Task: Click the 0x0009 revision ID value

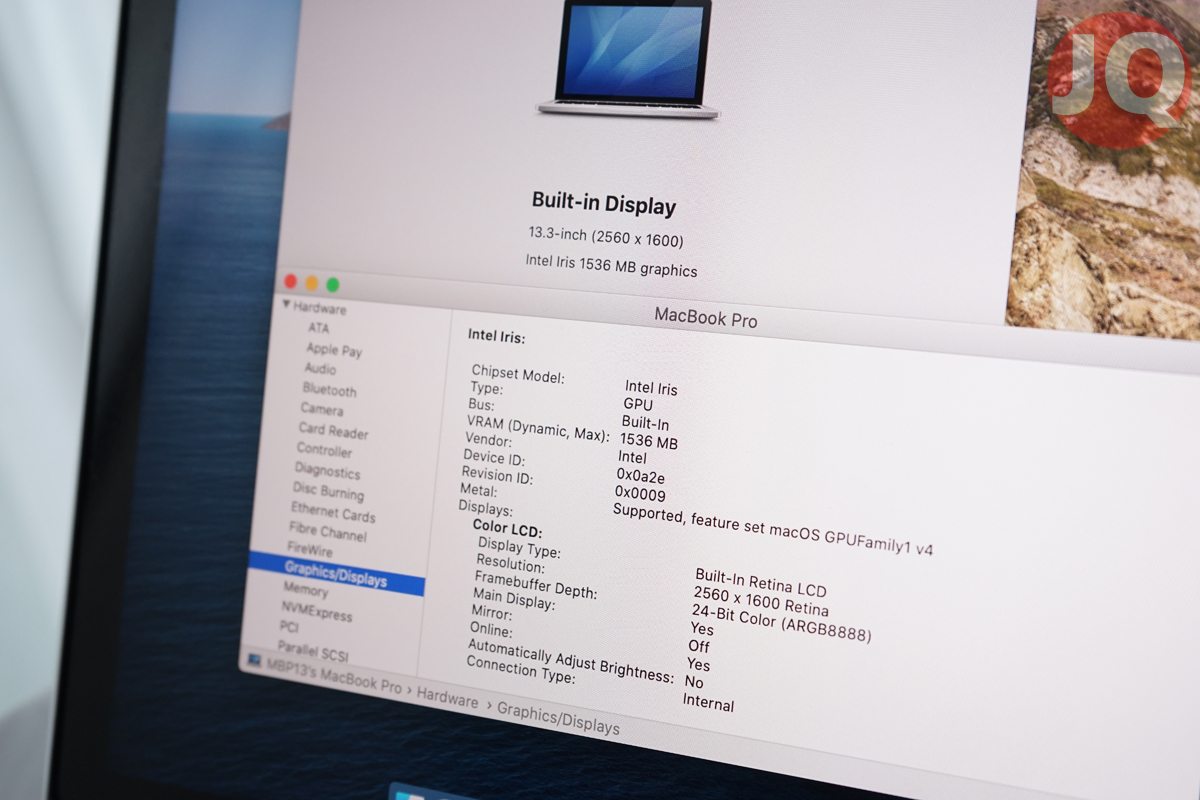Action: click(640, 494)
